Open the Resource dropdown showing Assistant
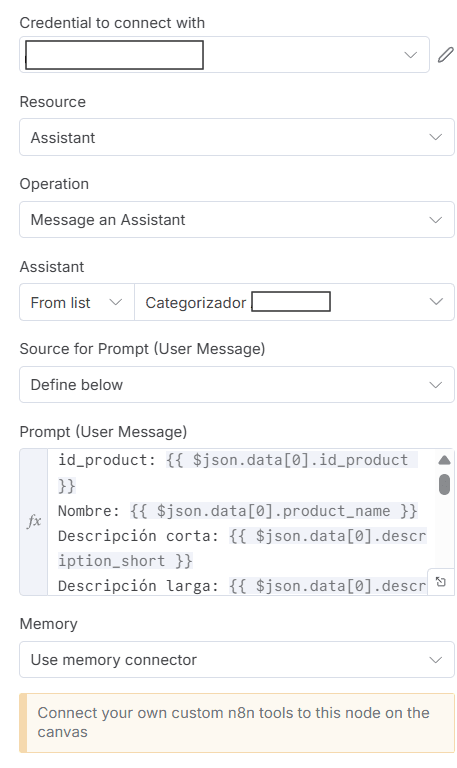Screen dimensions: 457x768 237,137
